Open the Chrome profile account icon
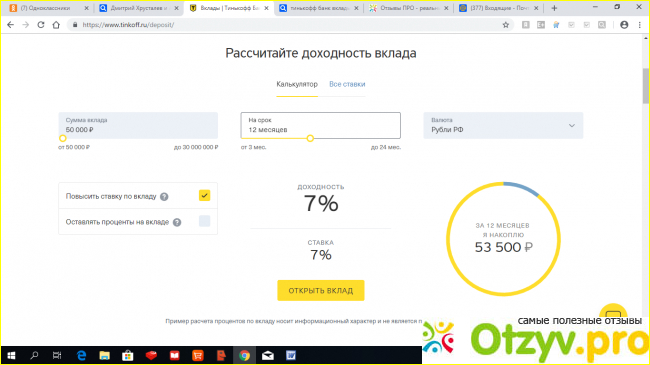Viewport: 650px width, 365px height. tap(624, 25)
